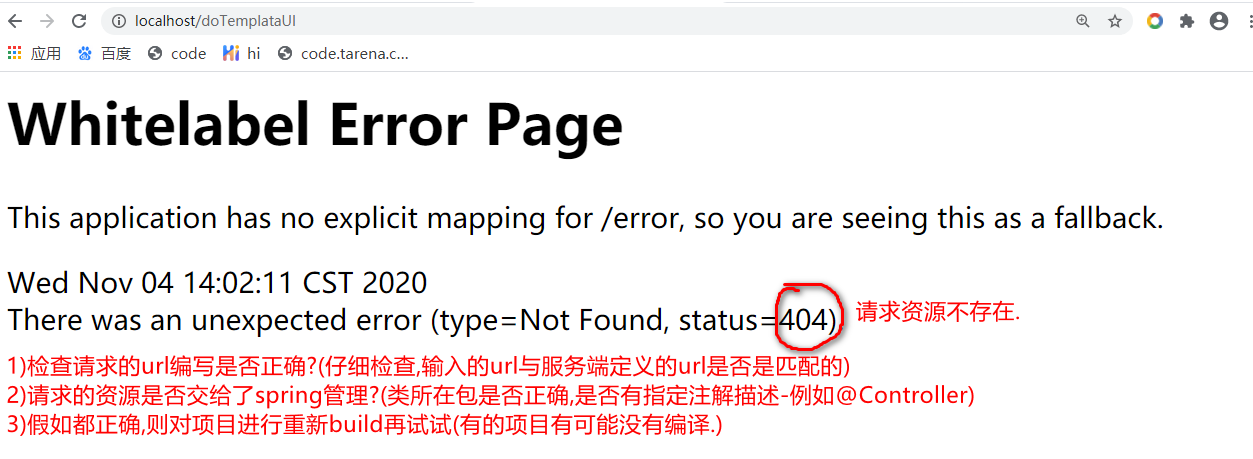Screen dimensions: 1253x459
Task: Click the red note '请求资源不存在.'
Action: 938,312
